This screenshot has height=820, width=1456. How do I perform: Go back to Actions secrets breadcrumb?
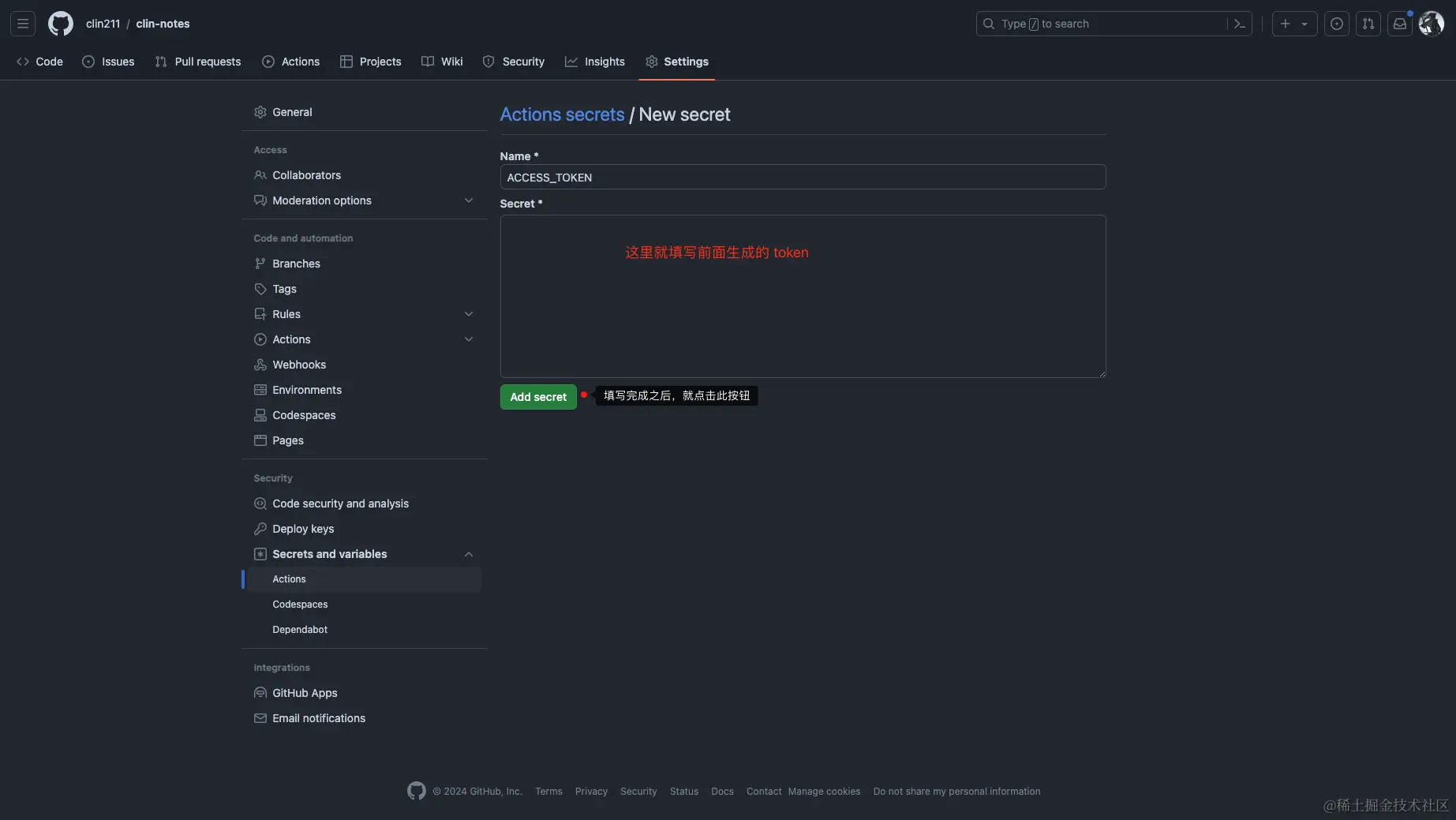pyautogui.click(x=562, y=114)
